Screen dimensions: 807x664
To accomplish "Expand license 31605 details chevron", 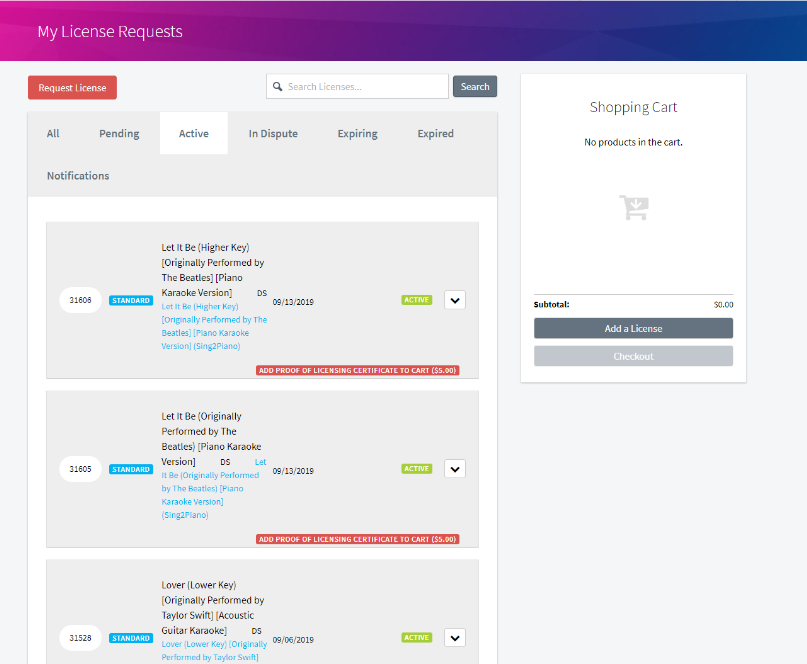I will pyautogui.click(x=455, y=469).
